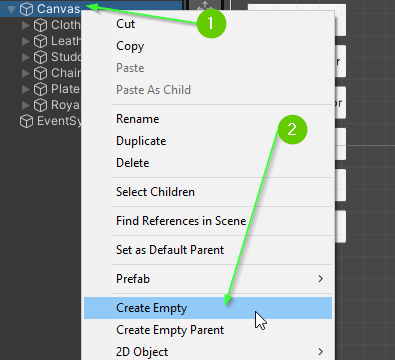Choose Create Empty Parent entry
Screen dimensions: 395x360
(x=208, y=330)
